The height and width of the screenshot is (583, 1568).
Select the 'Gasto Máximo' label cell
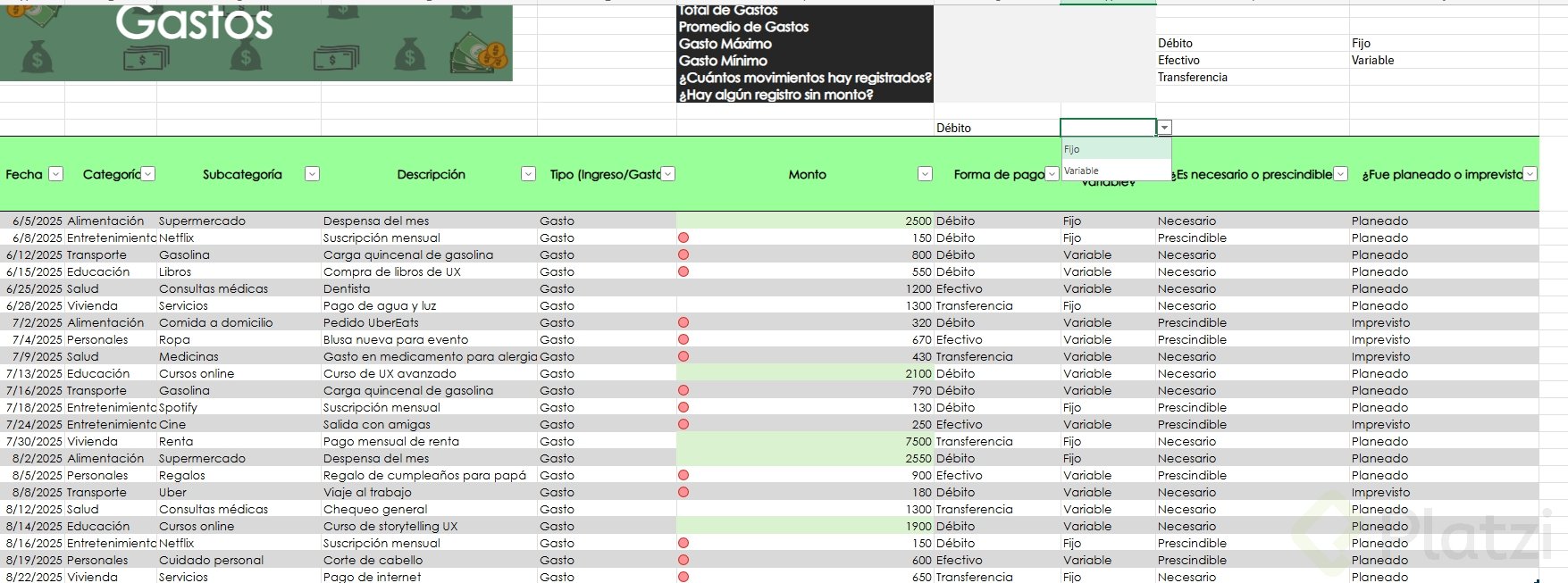coord(805,44)
